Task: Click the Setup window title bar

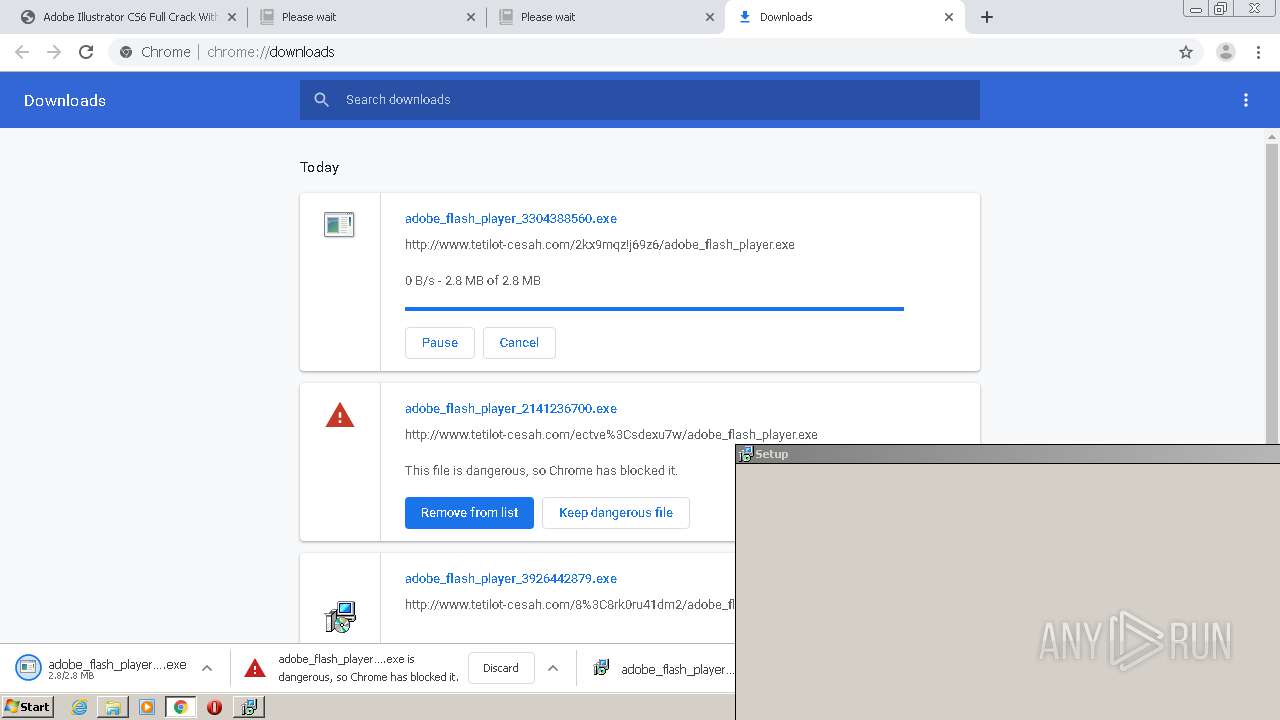Action: pos(1008,454)
